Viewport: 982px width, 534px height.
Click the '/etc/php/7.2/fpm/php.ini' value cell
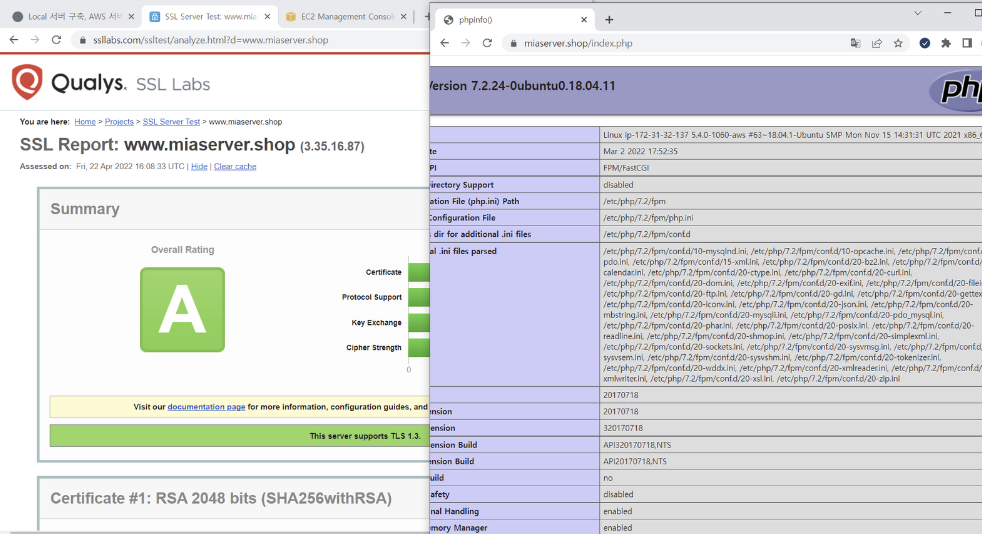790,218
